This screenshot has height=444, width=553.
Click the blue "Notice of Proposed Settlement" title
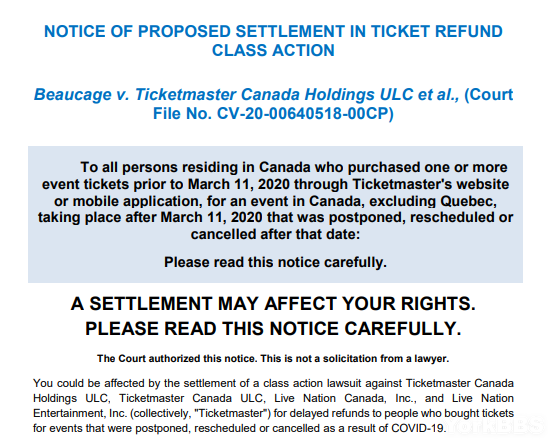click(x=273, y=31)
